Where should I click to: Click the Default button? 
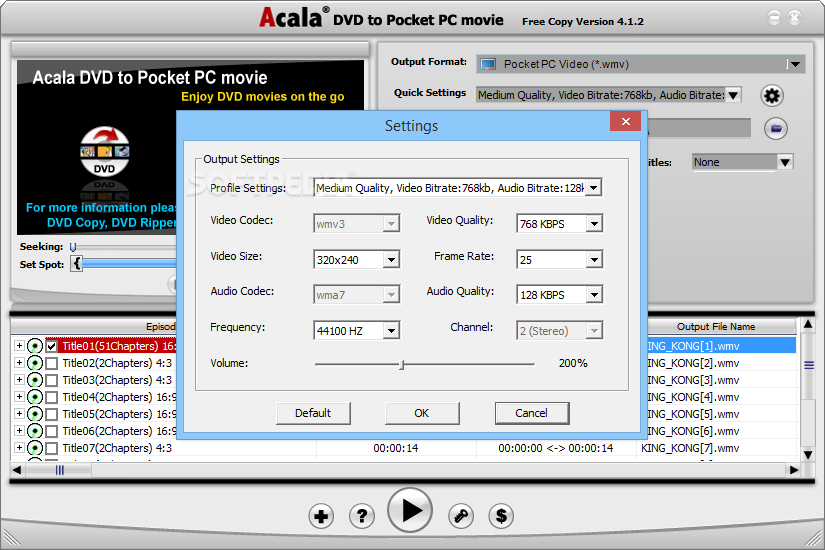(313, 413)
